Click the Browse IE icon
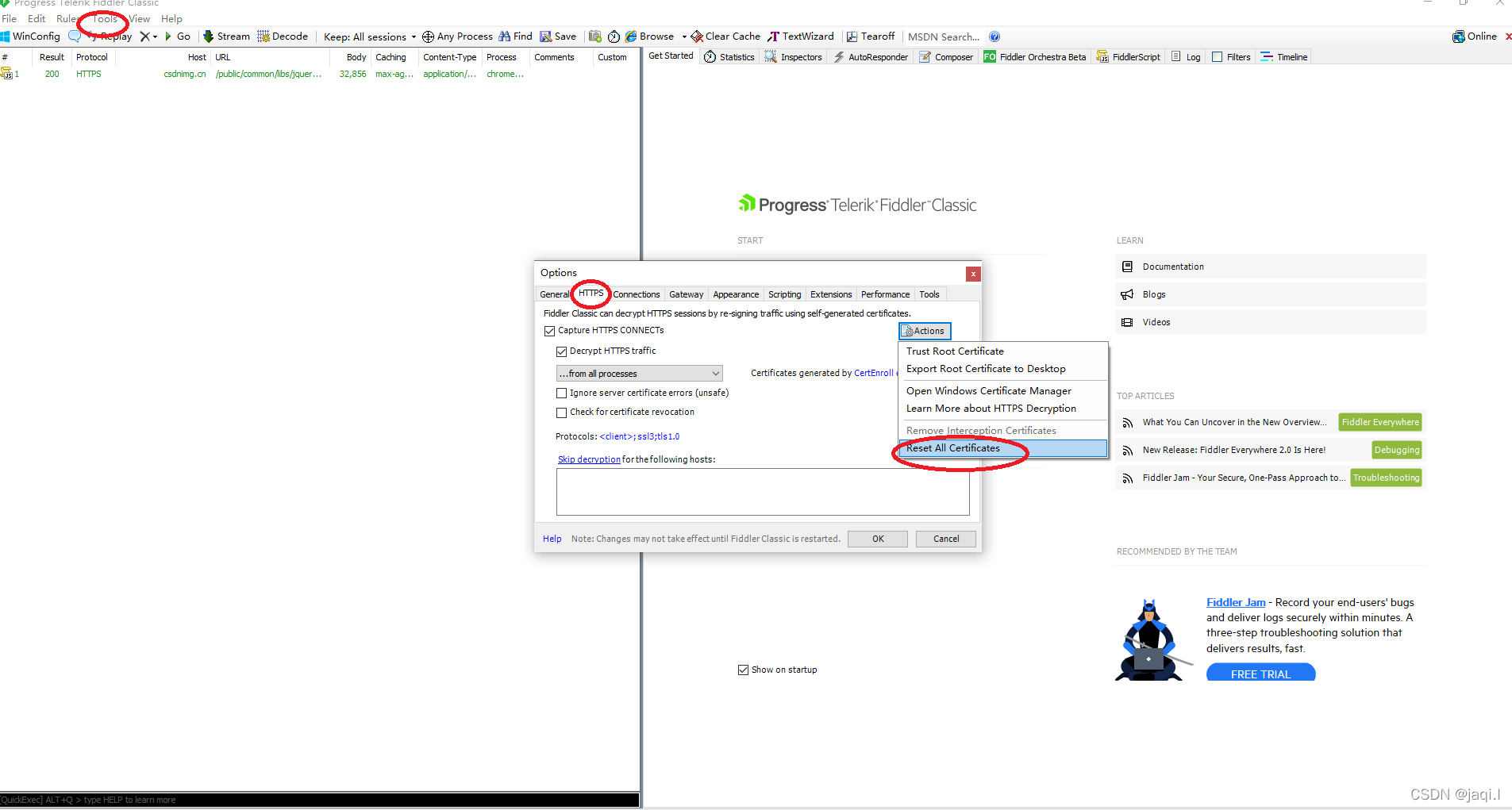Image resolution: width=1512 pixels, height=810 pixels. [x=631, y=36]
